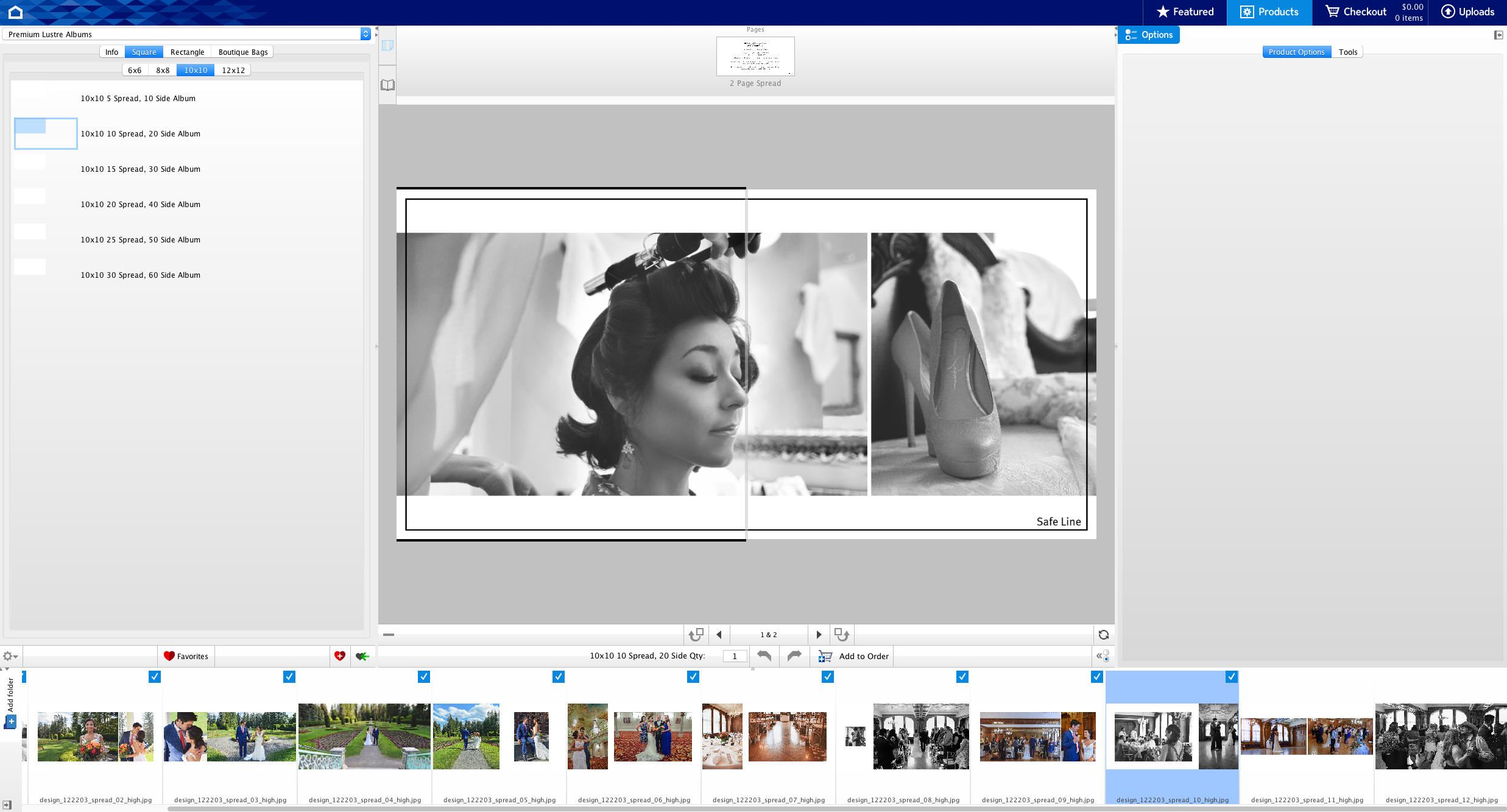Select the 10x10 size tab
The image size is (1507, 812).
coord(196,70)
